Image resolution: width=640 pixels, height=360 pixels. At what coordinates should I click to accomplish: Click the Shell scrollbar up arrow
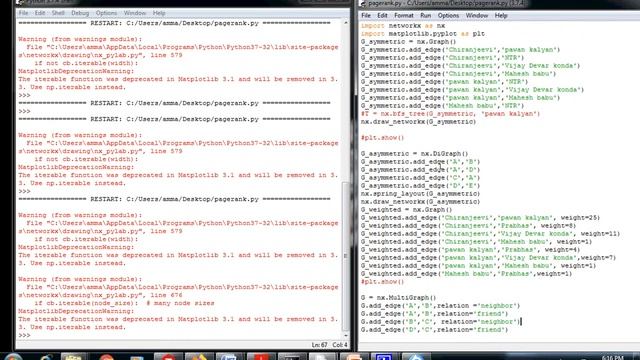346,23
